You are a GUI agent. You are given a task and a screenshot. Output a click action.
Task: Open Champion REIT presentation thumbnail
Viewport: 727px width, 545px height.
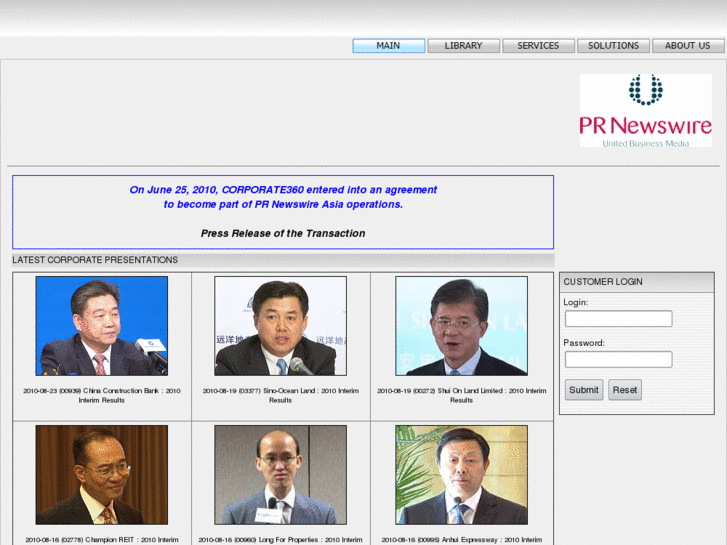(x=102, y=475)
